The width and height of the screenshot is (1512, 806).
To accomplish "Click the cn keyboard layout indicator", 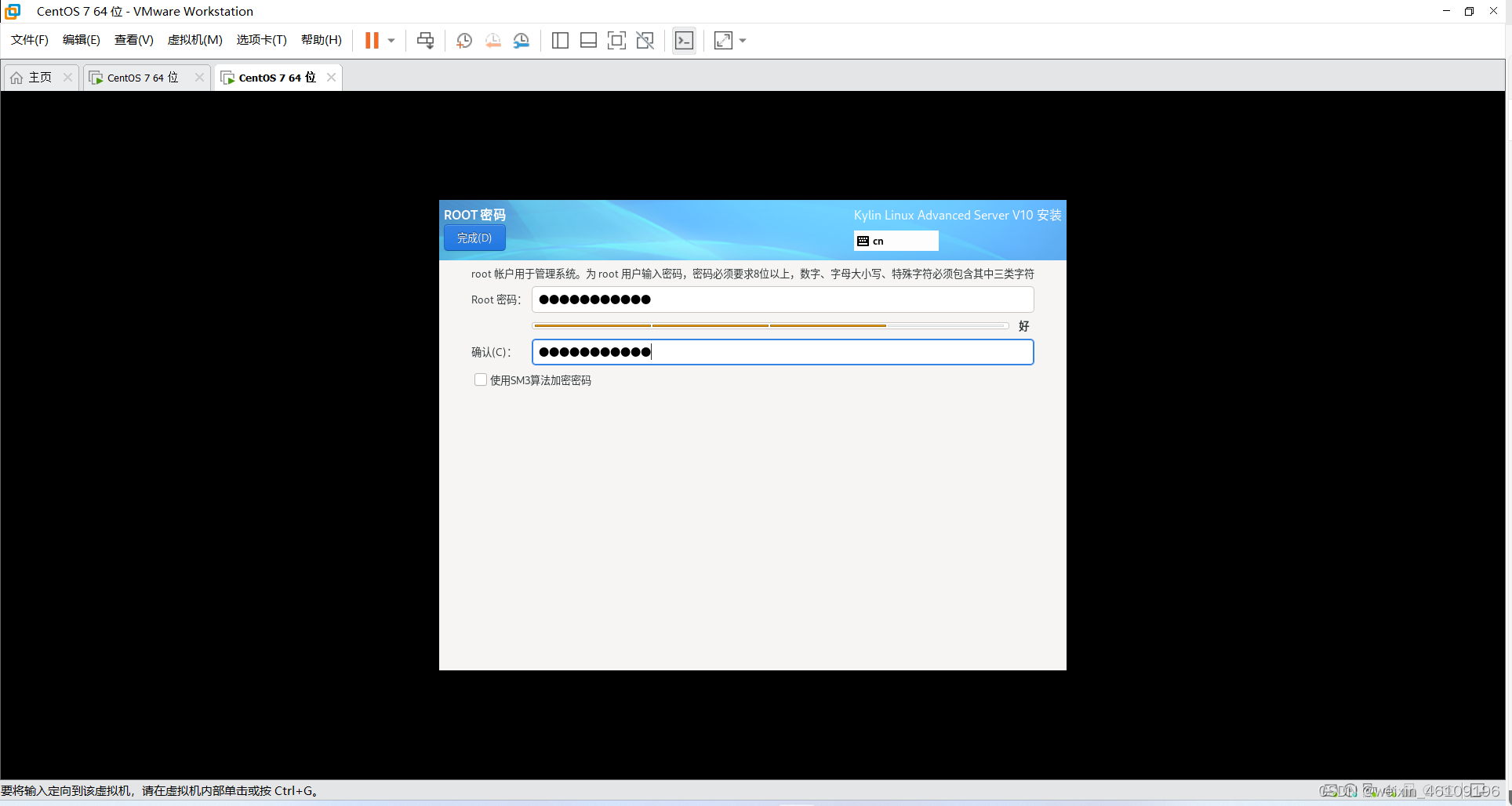I will (896, 241).
